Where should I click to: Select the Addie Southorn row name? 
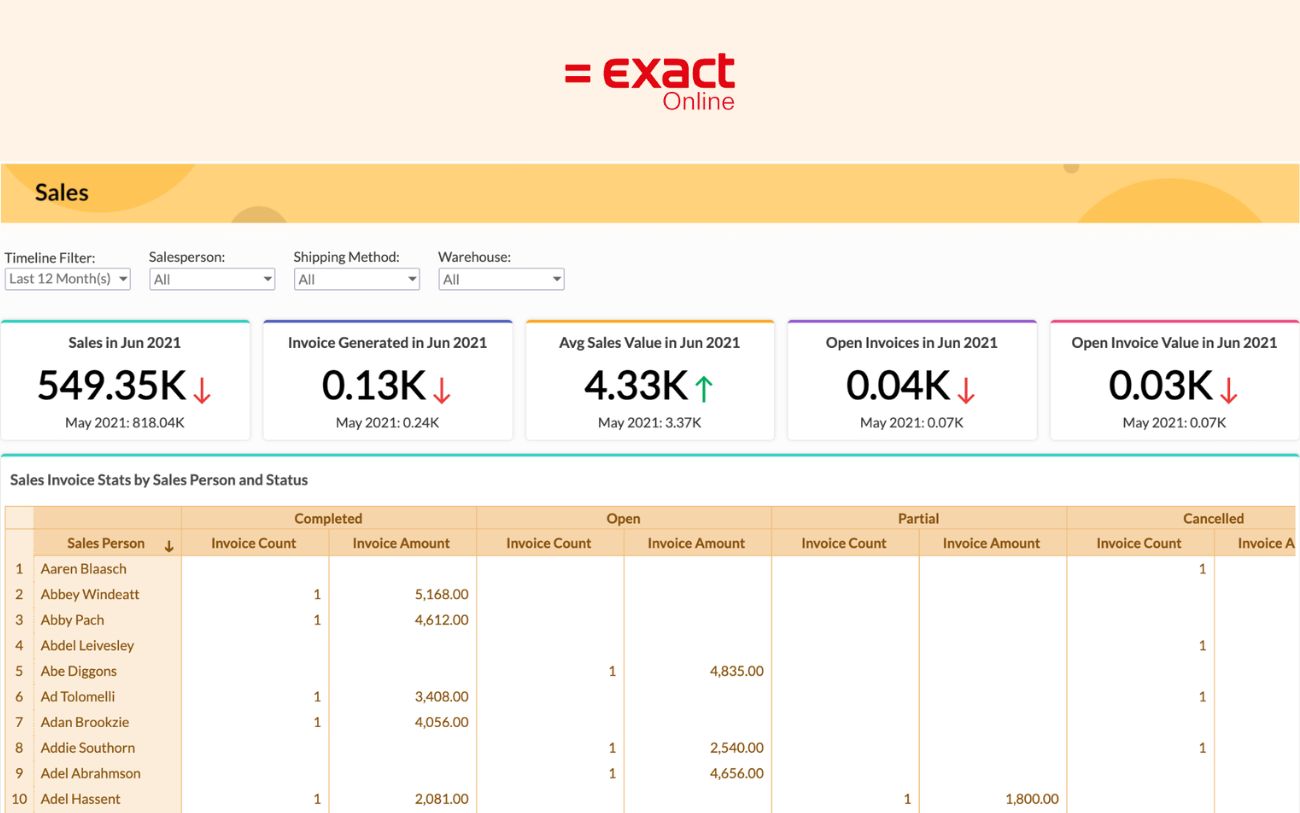(x=87, y=748)
